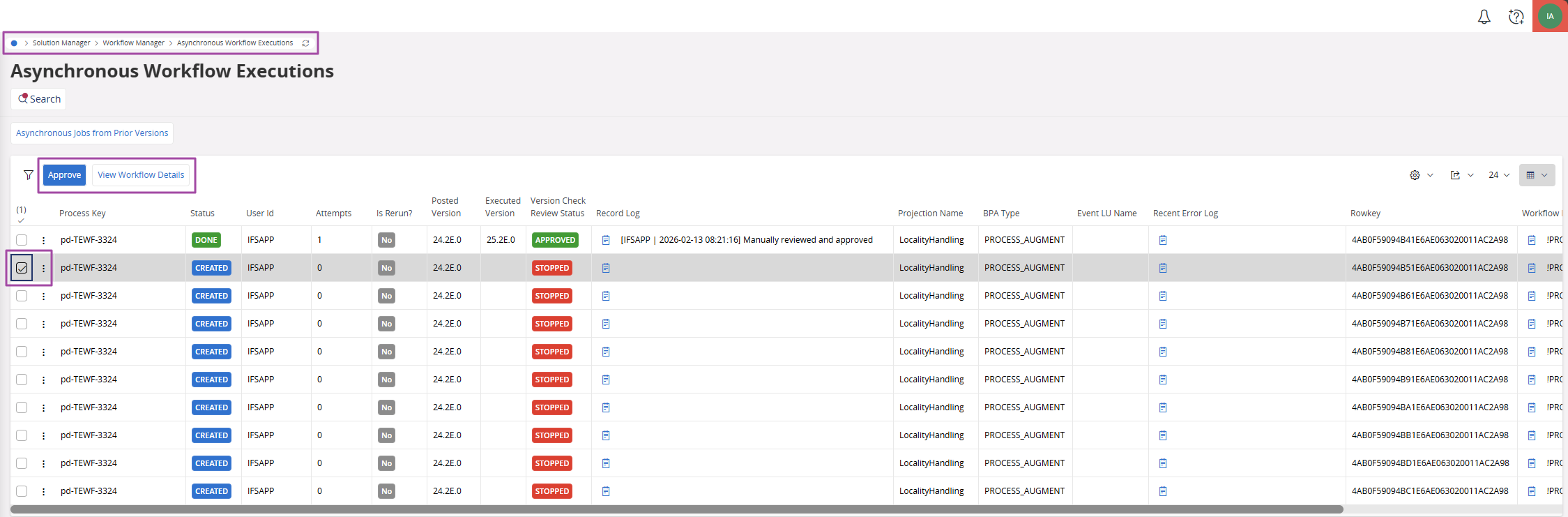Click the green APPROVED status badge
The height and width of the screenshot is (517, 1568).
coord(555,240)
